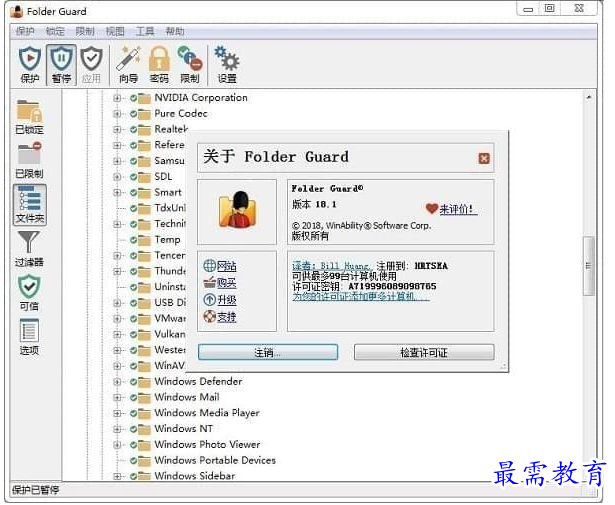Image resolution: width=615 pixels, height=505 pixels.
Task: Click the Windows Mail folder icon
Action: tap(144, 398)
